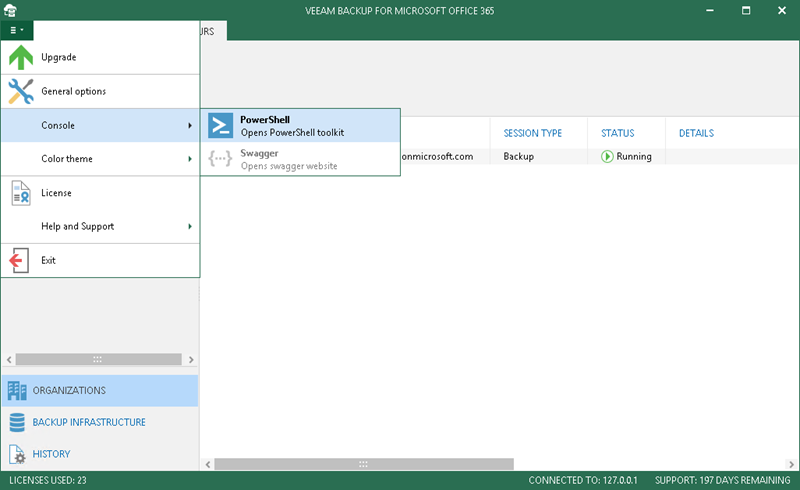
Task: Select Swagger website submenu entry
Action: 301,159
